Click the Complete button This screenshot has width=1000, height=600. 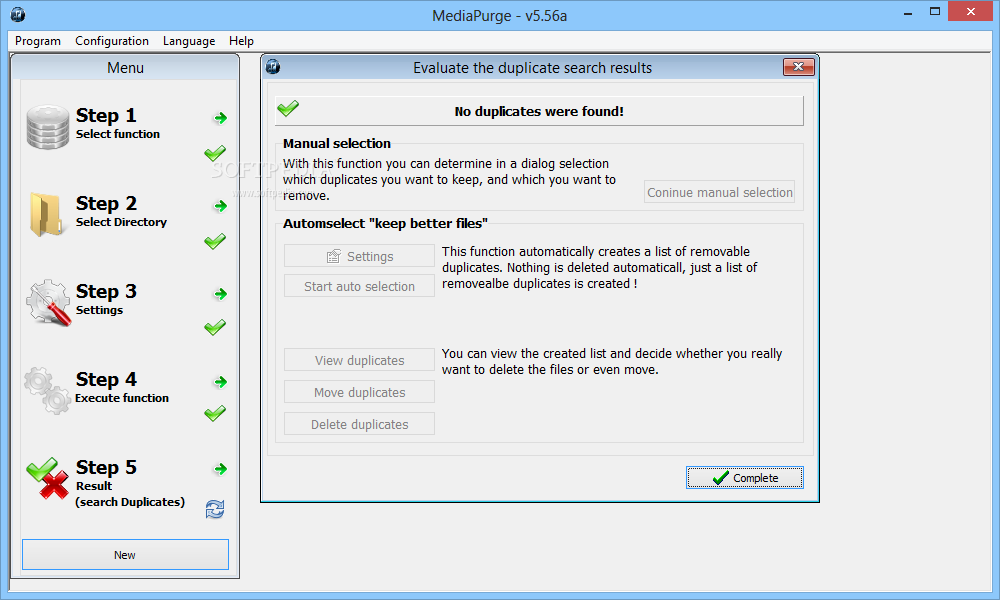pyautogui.click(x=744, y=478)
